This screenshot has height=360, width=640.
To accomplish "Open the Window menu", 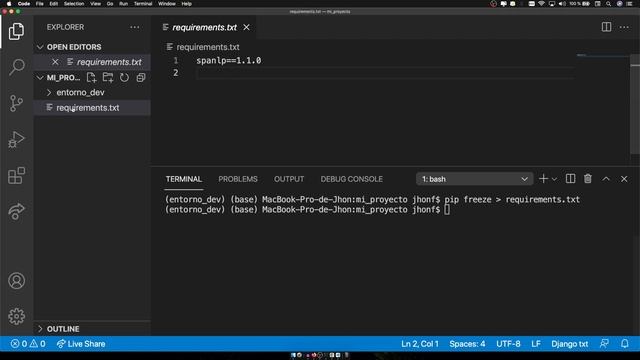I will pos(167,4).
